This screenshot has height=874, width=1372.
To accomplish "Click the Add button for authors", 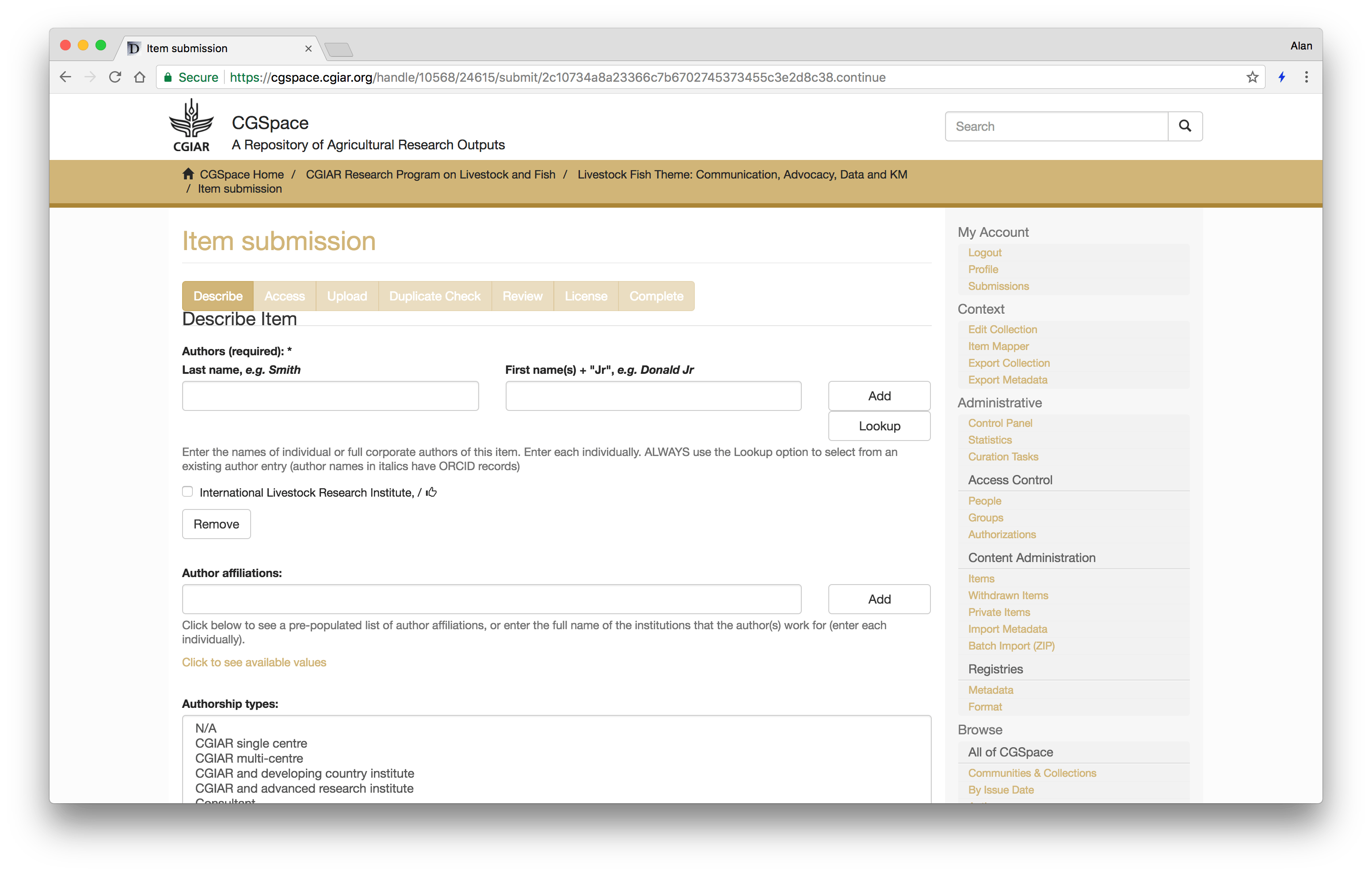I will tap(879, 395).
